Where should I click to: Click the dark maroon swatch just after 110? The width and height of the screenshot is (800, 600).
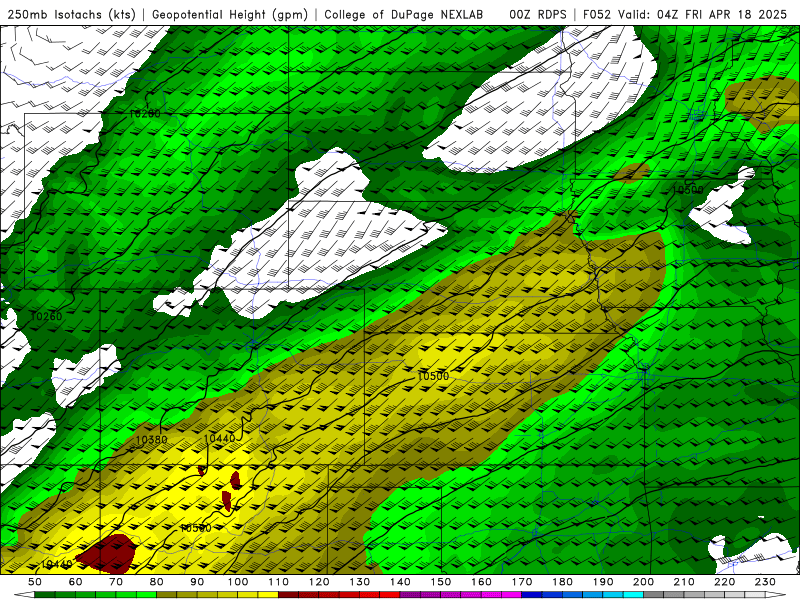pos(289,595)
